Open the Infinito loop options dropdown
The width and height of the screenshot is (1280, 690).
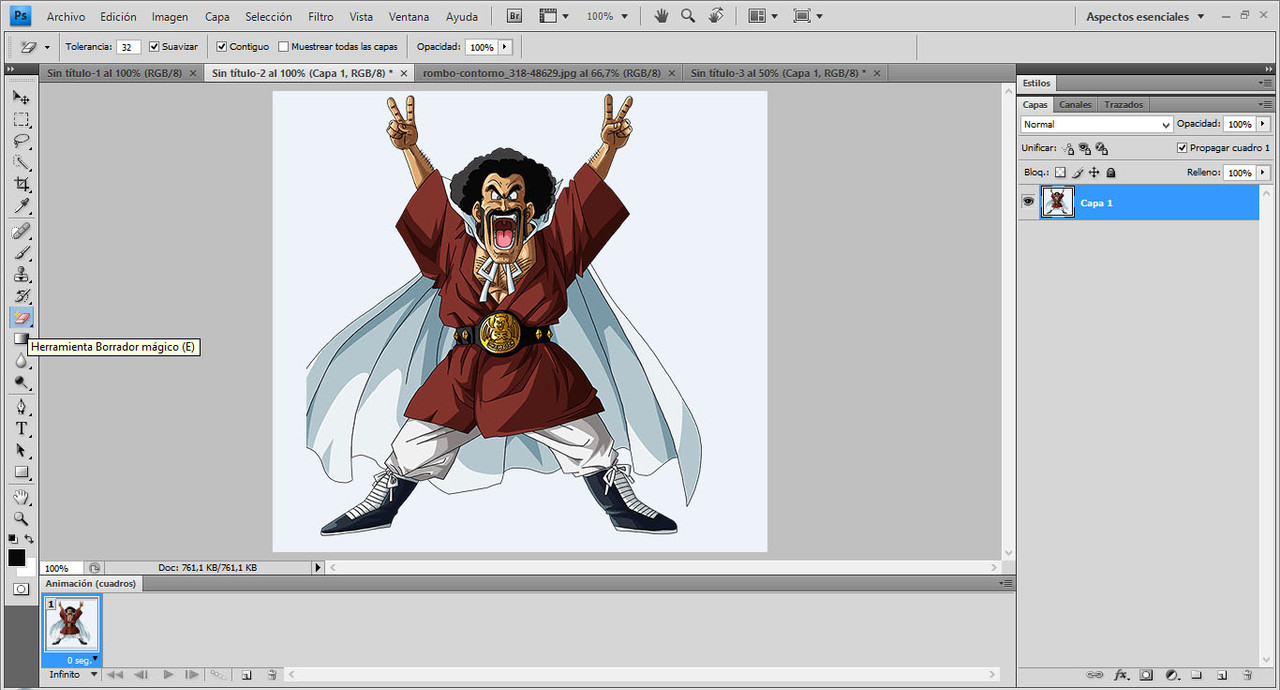[74, 675]
